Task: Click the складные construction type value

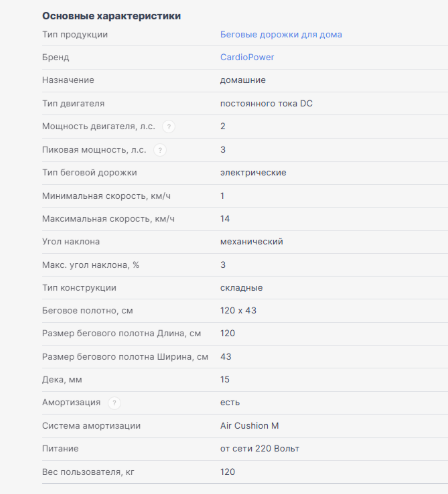Action: click(x=241, y=288)
